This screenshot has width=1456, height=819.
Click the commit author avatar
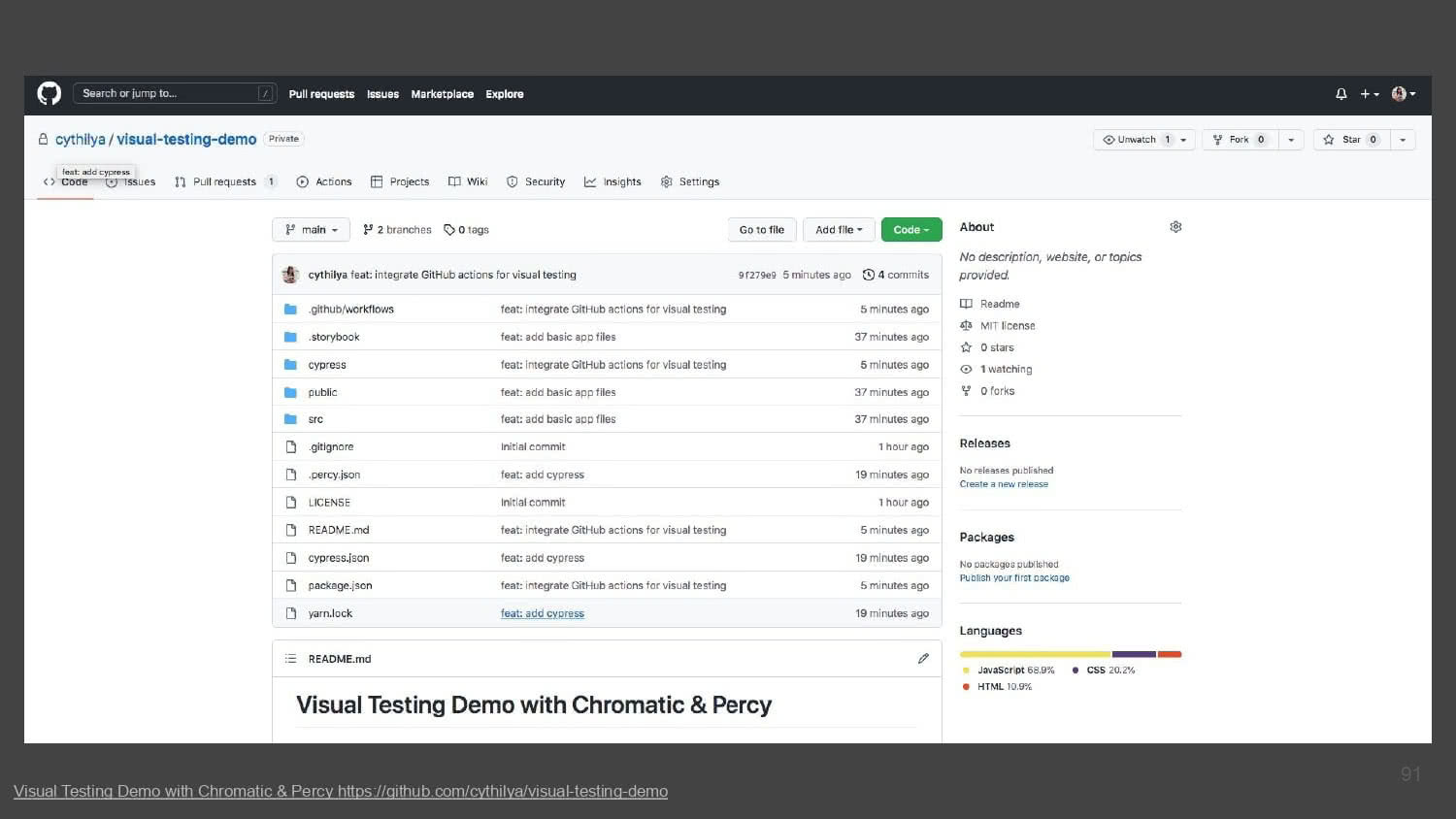tap(290, 275)
